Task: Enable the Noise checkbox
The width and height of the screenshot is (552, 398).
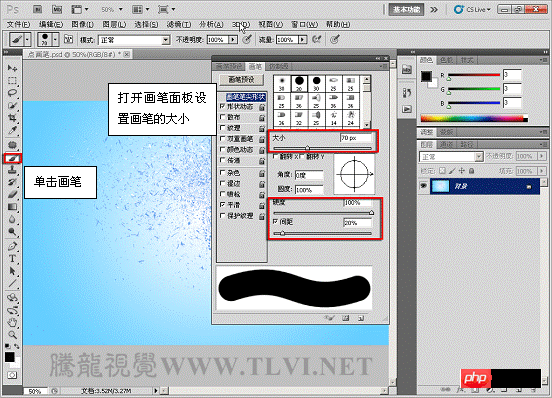Action: [x=222, y=172]
